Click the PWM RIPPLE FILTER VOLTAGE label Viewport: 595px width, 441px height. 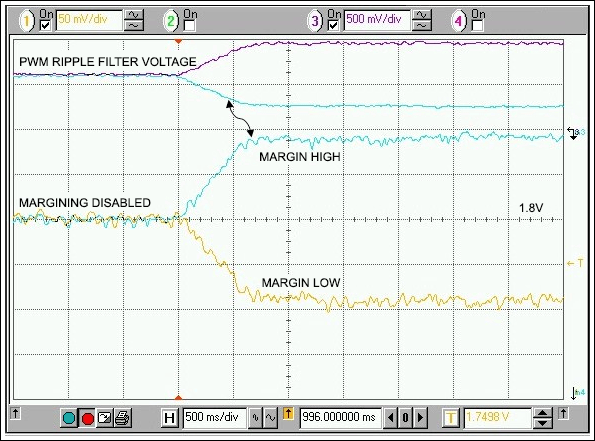pos(108,61)
